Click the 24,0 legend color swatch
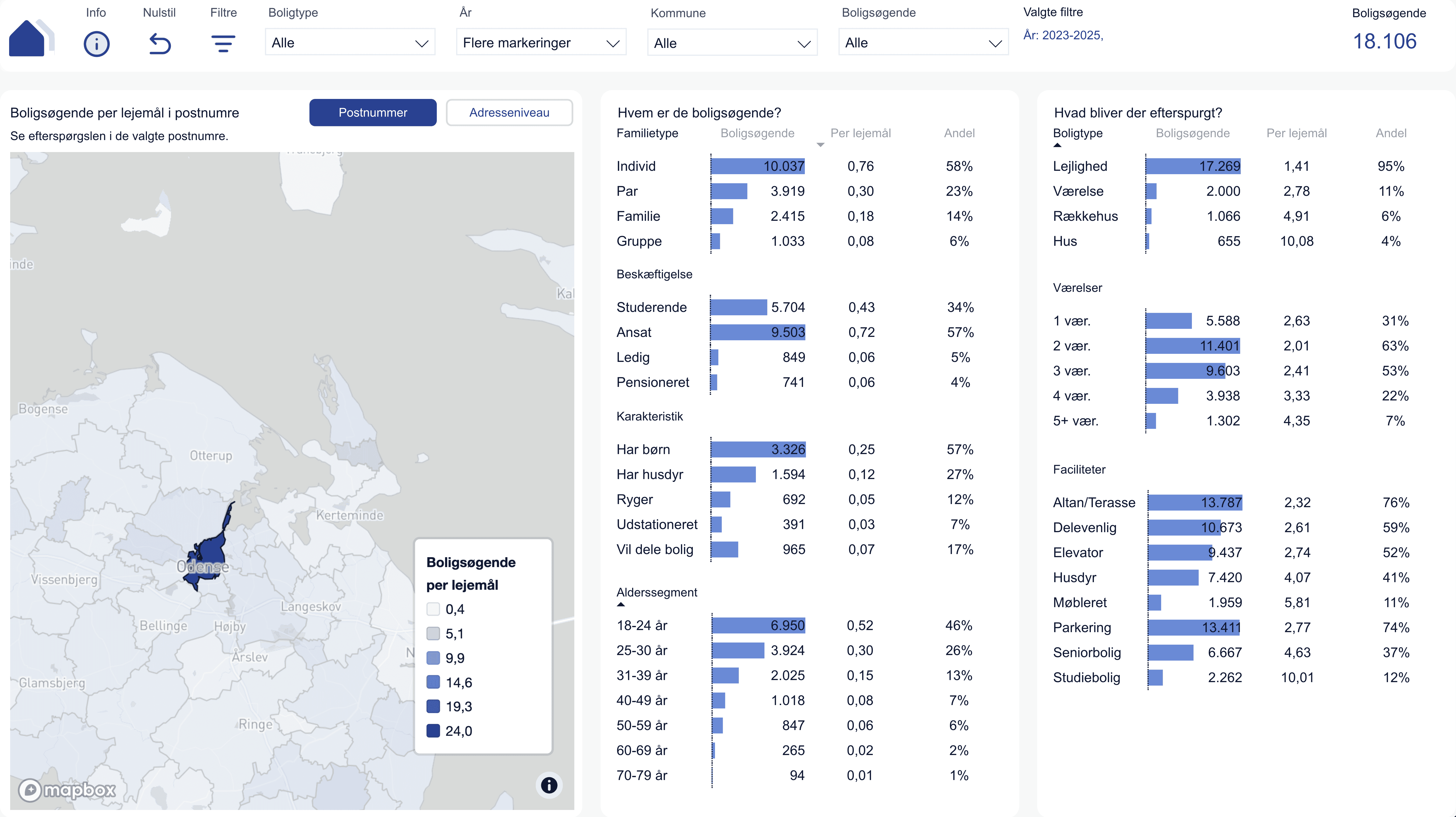1456x817 pixels. pos(433,731)
